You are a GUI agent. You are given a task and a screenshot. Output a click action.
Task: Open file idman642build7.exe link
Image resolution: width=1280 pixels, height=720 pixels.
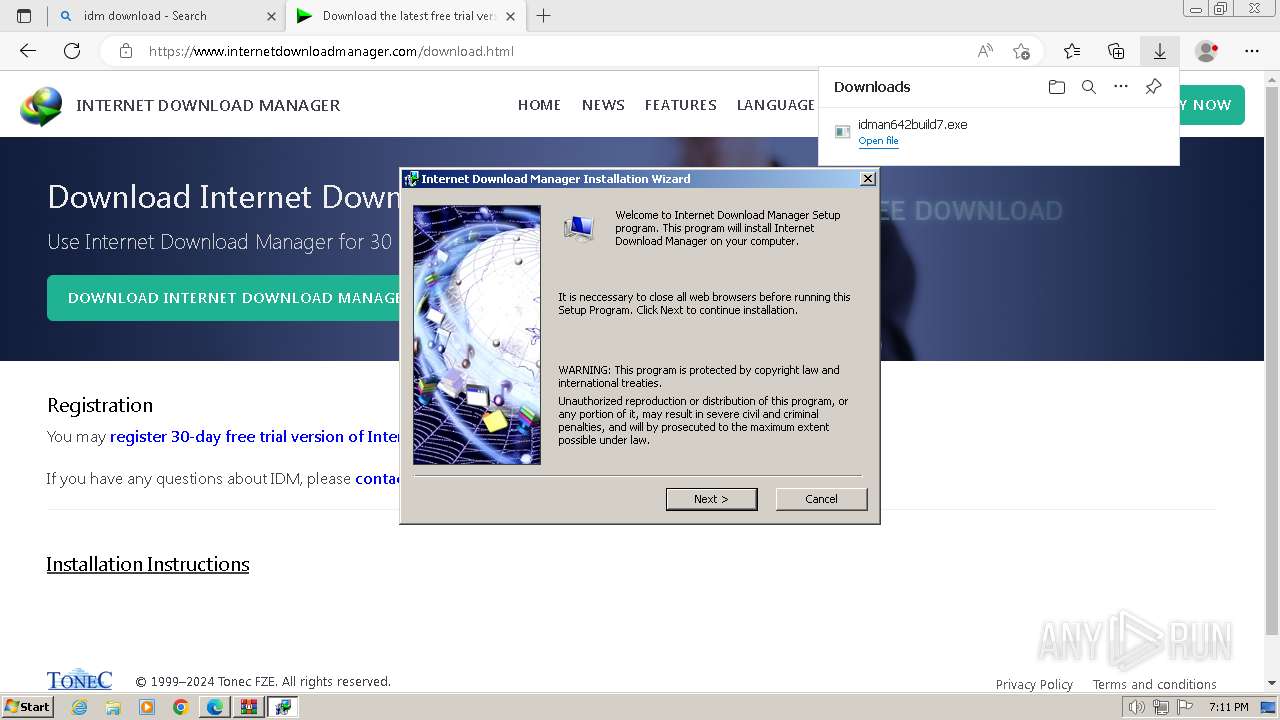click(878, 141)
